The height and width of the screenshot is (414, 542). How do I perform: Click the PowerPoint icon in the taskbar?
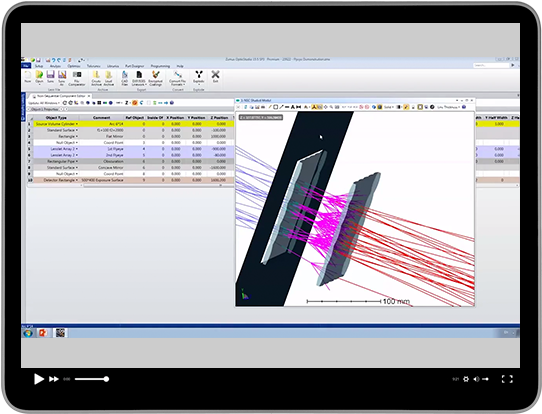(x=43, y=333)
